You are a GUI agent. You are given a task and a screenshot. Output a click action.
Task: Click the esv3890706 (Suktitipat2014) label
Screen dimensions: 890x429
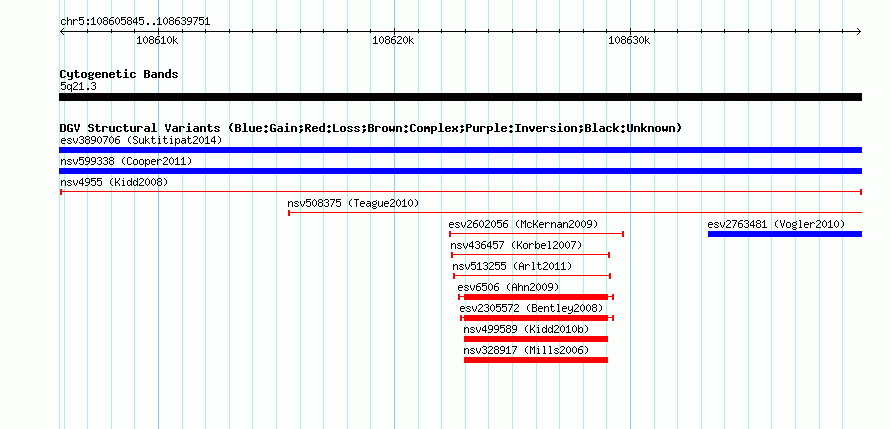[x=141, y=140]
